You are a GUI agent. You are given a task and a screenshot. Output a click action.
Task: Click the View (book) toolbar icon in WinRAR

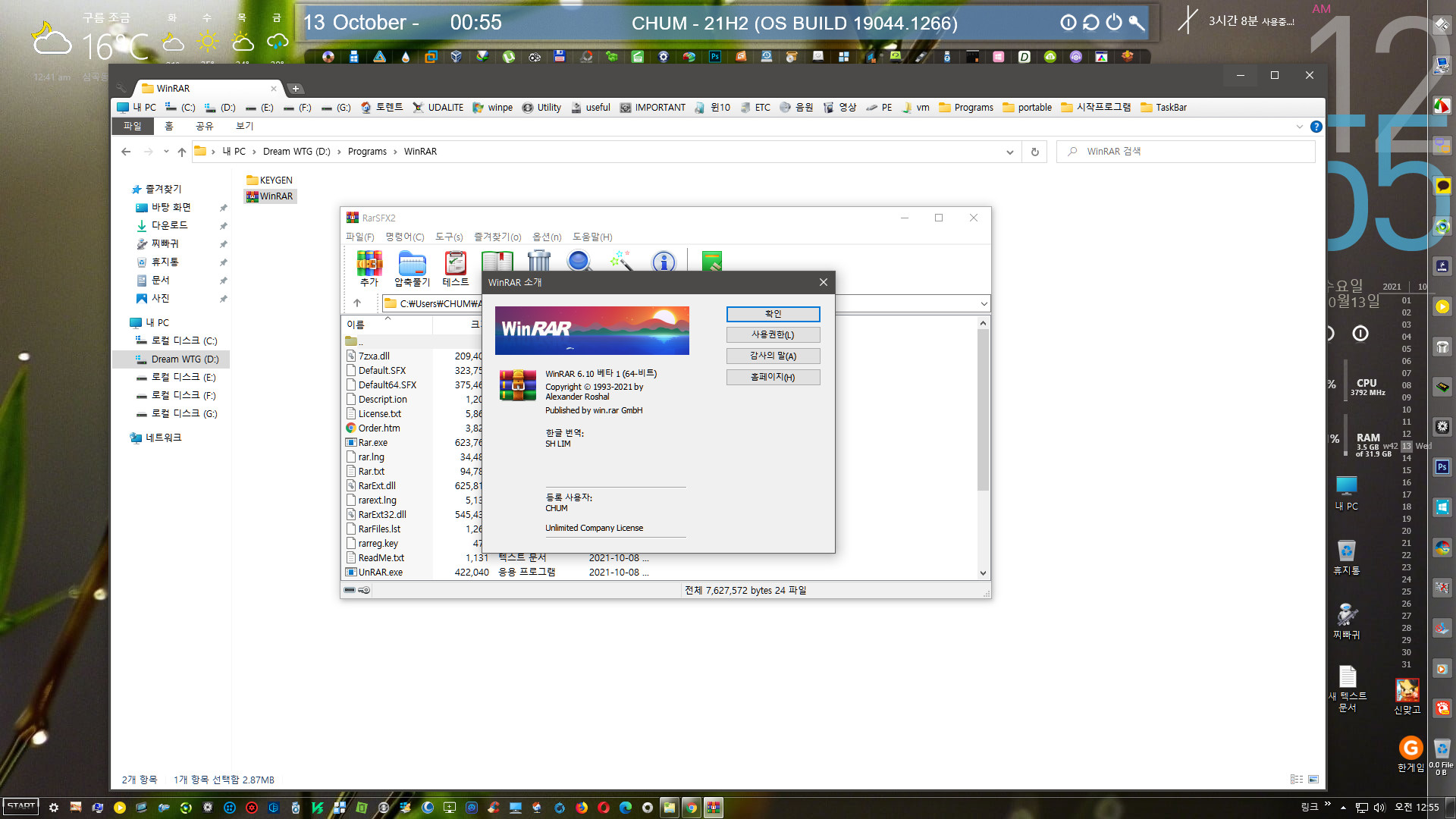pos(497,260)
